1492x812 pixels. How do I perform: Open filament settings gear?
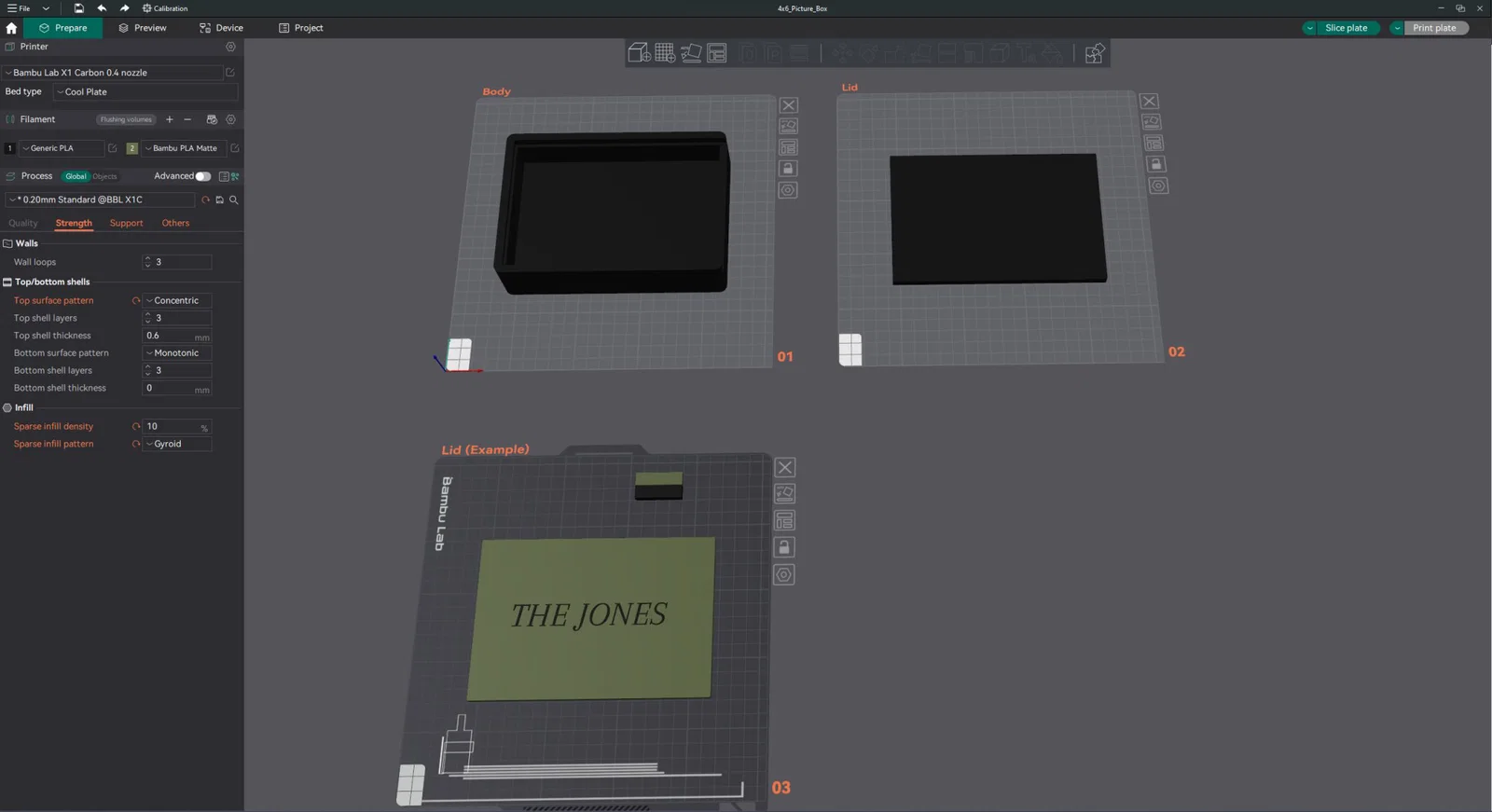click(230, 119)
